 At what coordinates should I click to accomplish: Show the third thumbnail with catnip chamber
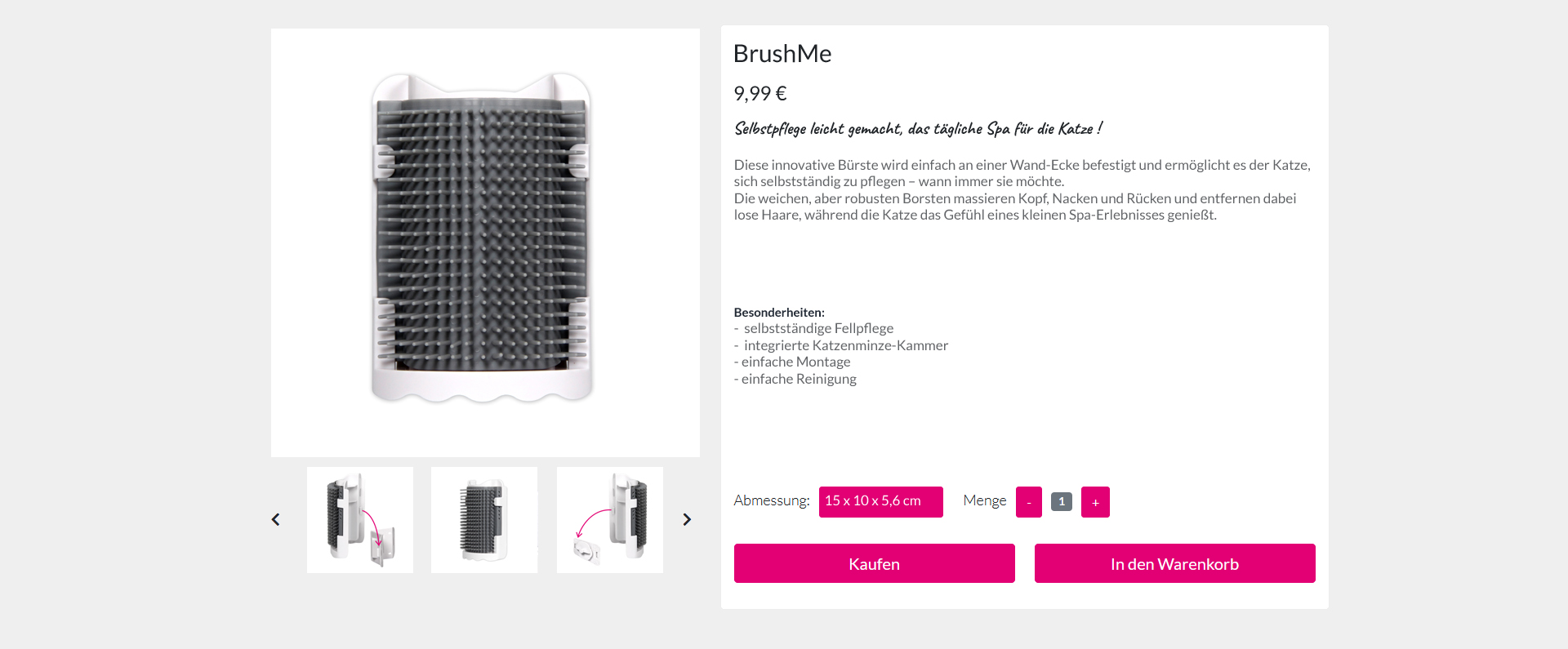pos(610,520)
